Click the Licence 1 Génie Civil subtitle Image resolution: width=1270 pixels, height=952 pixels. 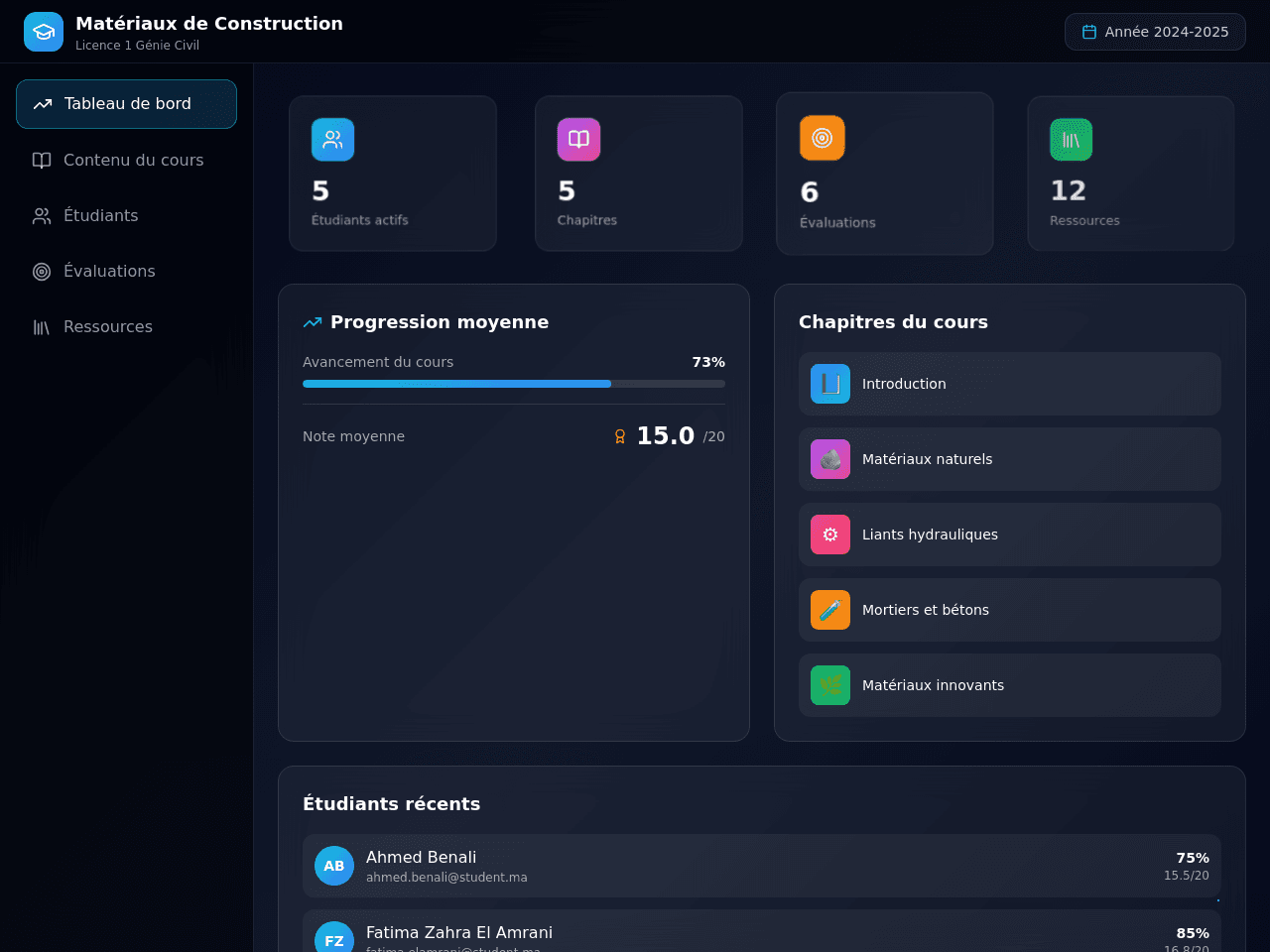(x=137, y=46)
